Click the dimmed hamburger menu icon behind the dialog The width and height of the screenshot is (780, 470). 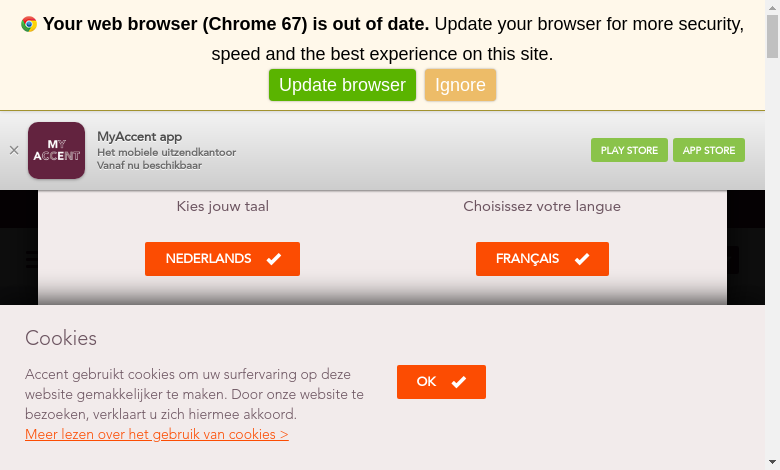click(x=31, y=259)
